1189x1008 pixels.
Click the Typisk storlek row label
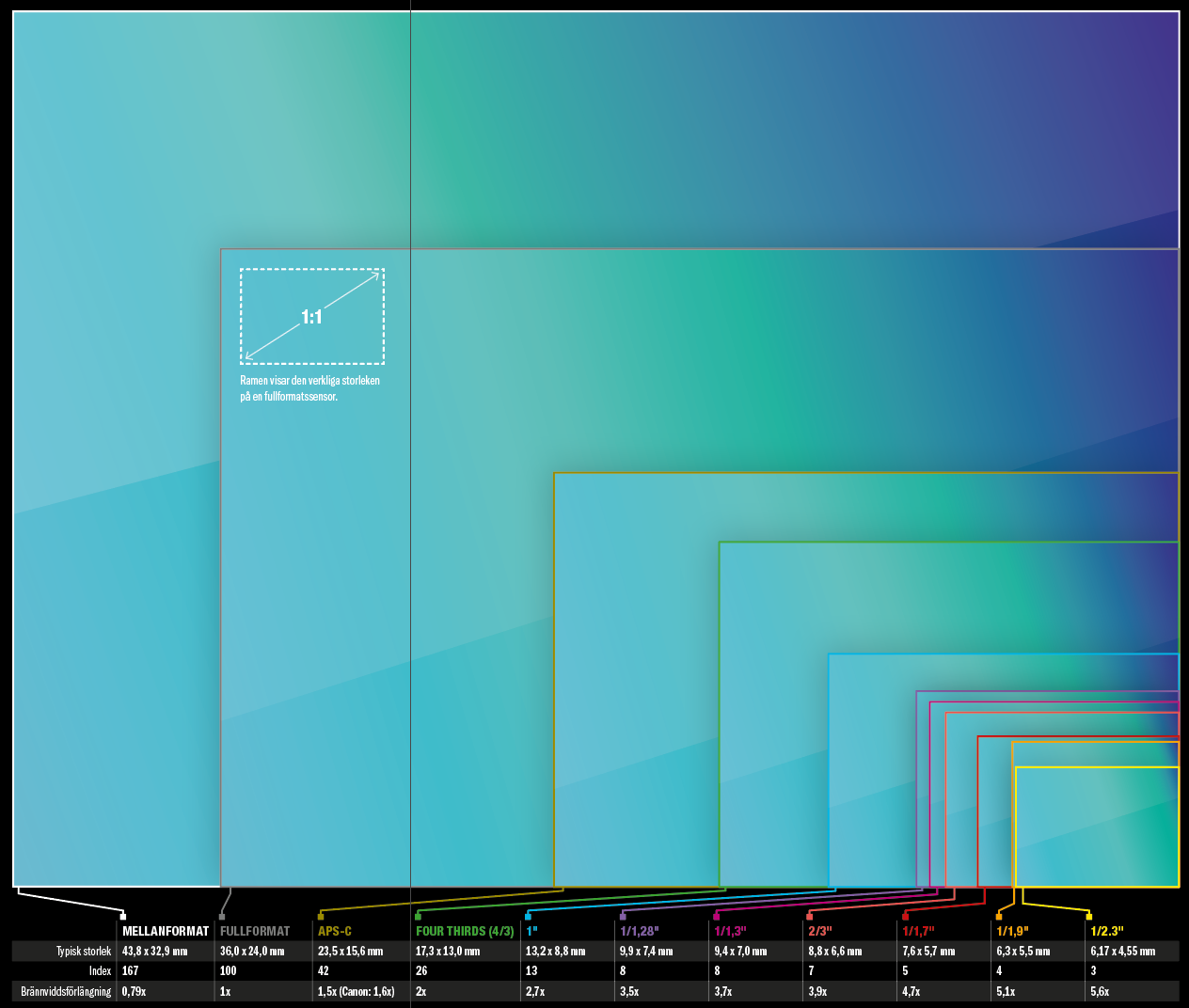83,952
